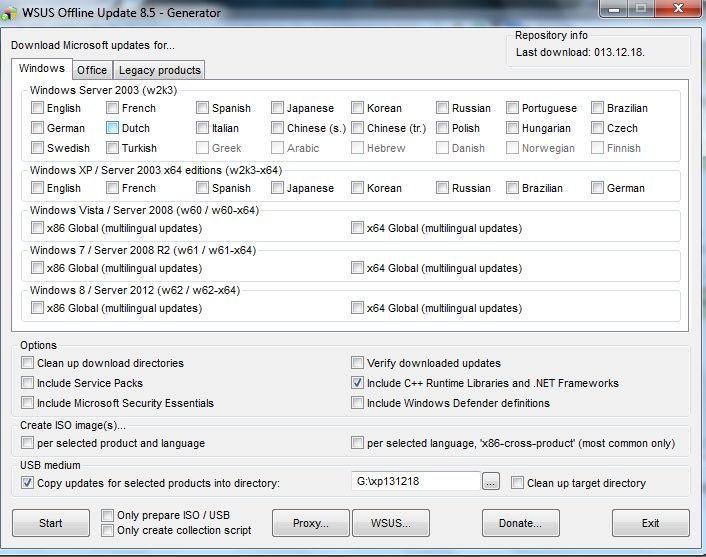The width and height of the screenshot is (706, 557).
Task: Enable Clean up target directory
Action: tap(517, 483)
